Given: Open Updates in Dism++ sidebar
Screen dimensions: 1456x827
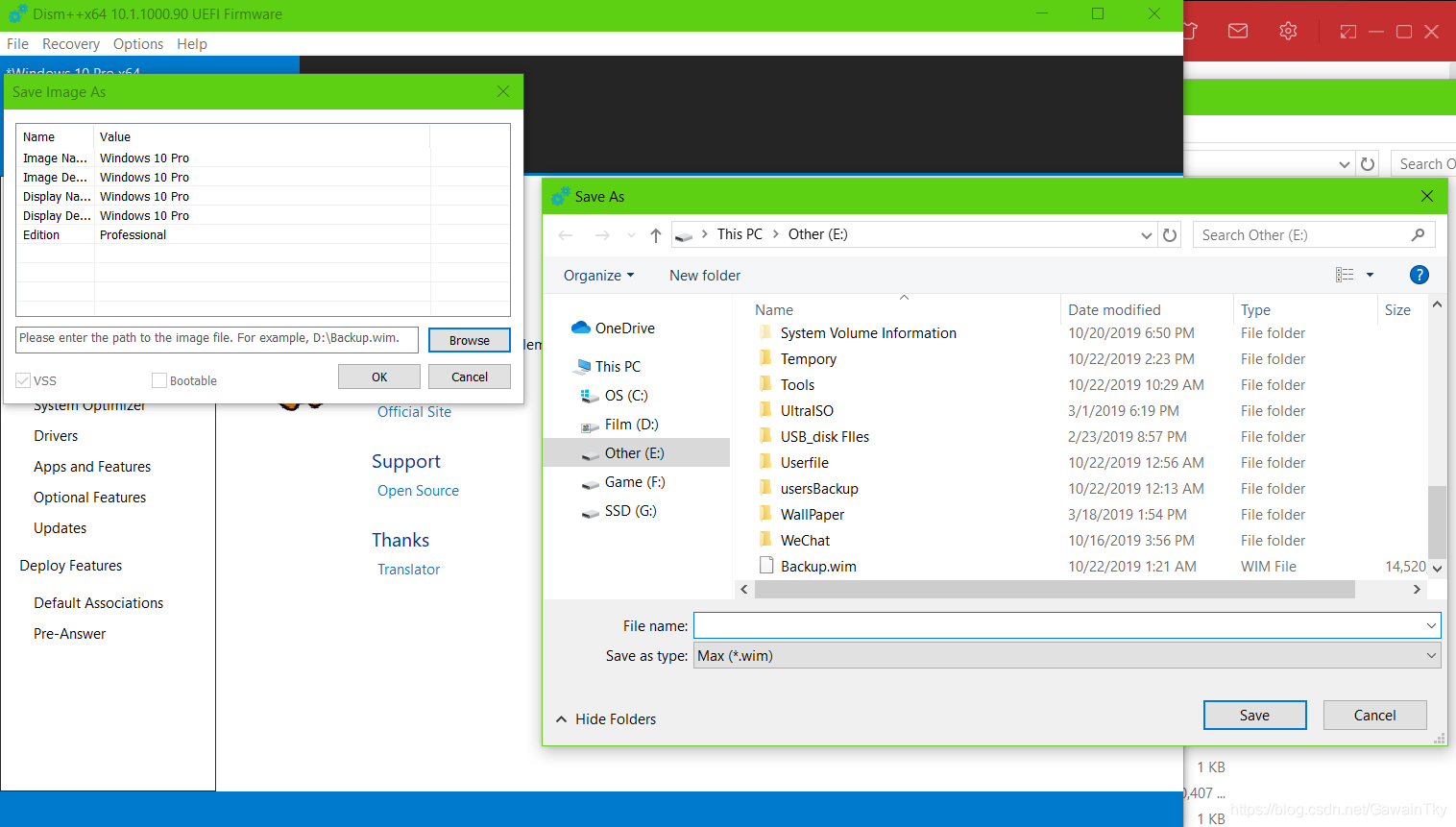Looking at the screenshot, I should click(x=60, y=527).
